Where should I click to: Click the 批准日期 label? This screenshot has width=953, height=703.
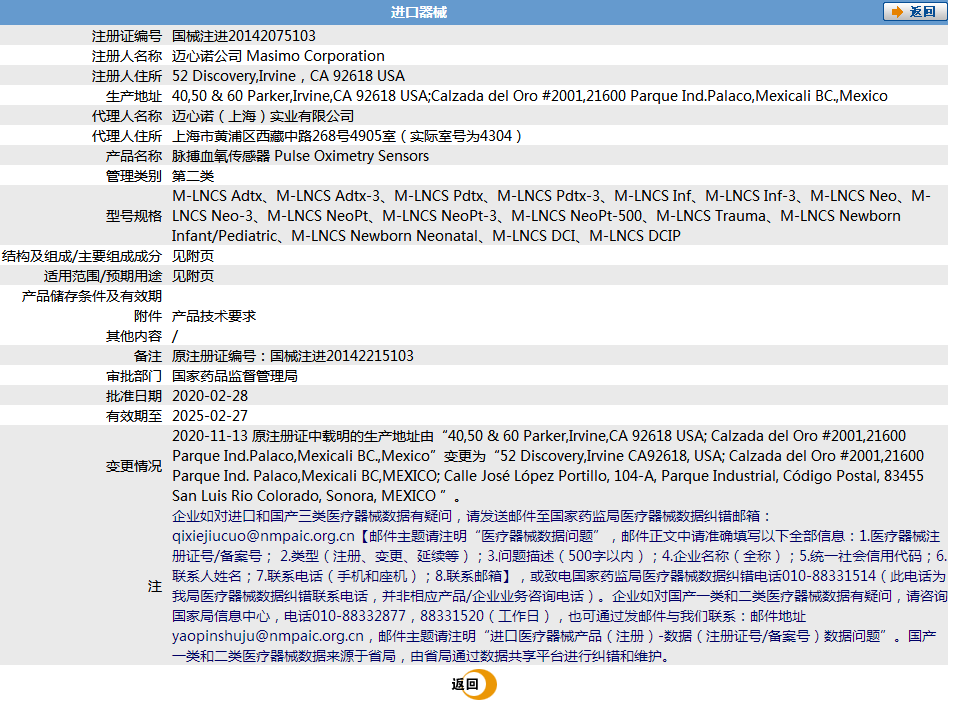tap(134, 396)
